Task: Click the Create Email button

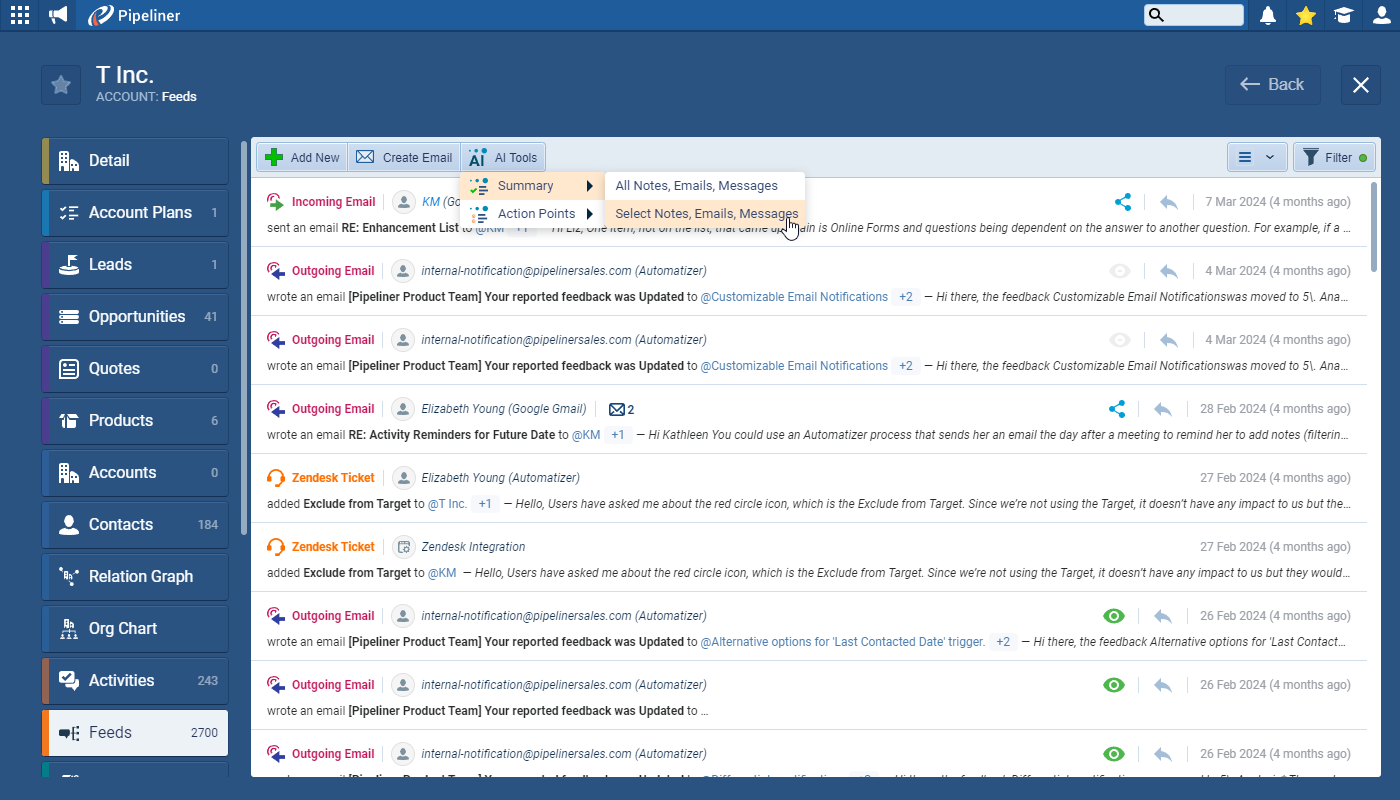Action: 404,157
